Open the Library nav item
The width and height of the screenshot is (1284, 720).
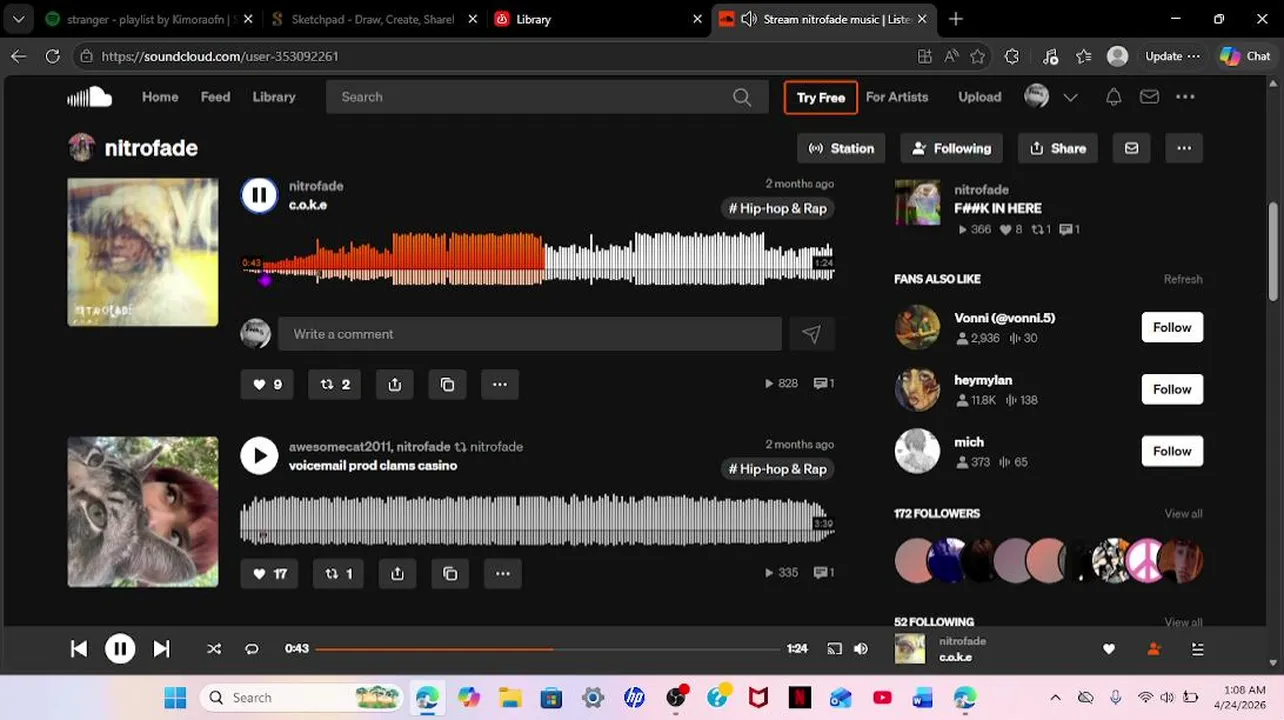(x=274, y=97)
